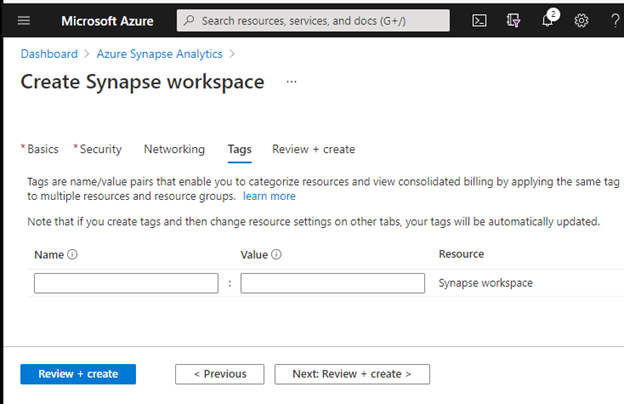Click the blue Review + create button
The width and height of the screenshot is (624, 404).
(x=78, y=374)
